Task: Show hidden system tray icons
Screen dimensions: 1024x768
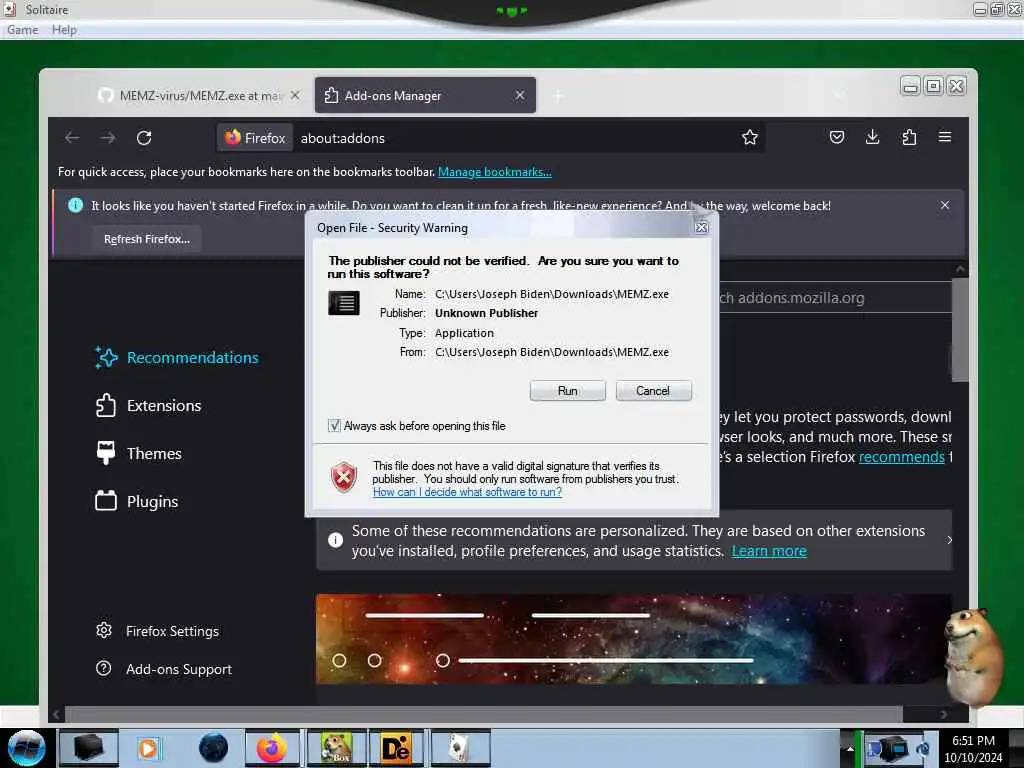Action: pos(850,748)
